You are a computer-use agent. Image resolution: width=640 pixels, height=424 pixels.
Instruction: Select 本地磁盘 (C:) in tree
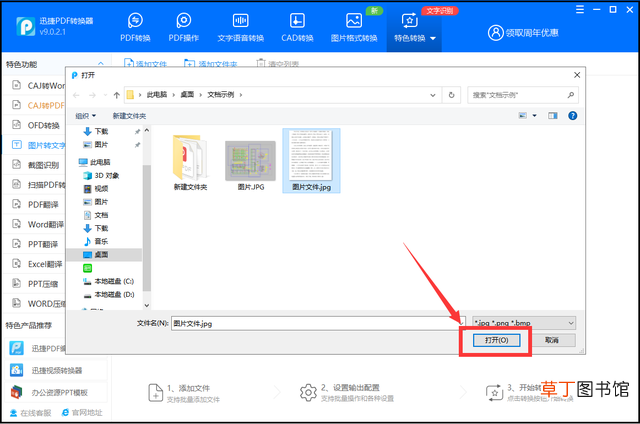click(109, 281)
